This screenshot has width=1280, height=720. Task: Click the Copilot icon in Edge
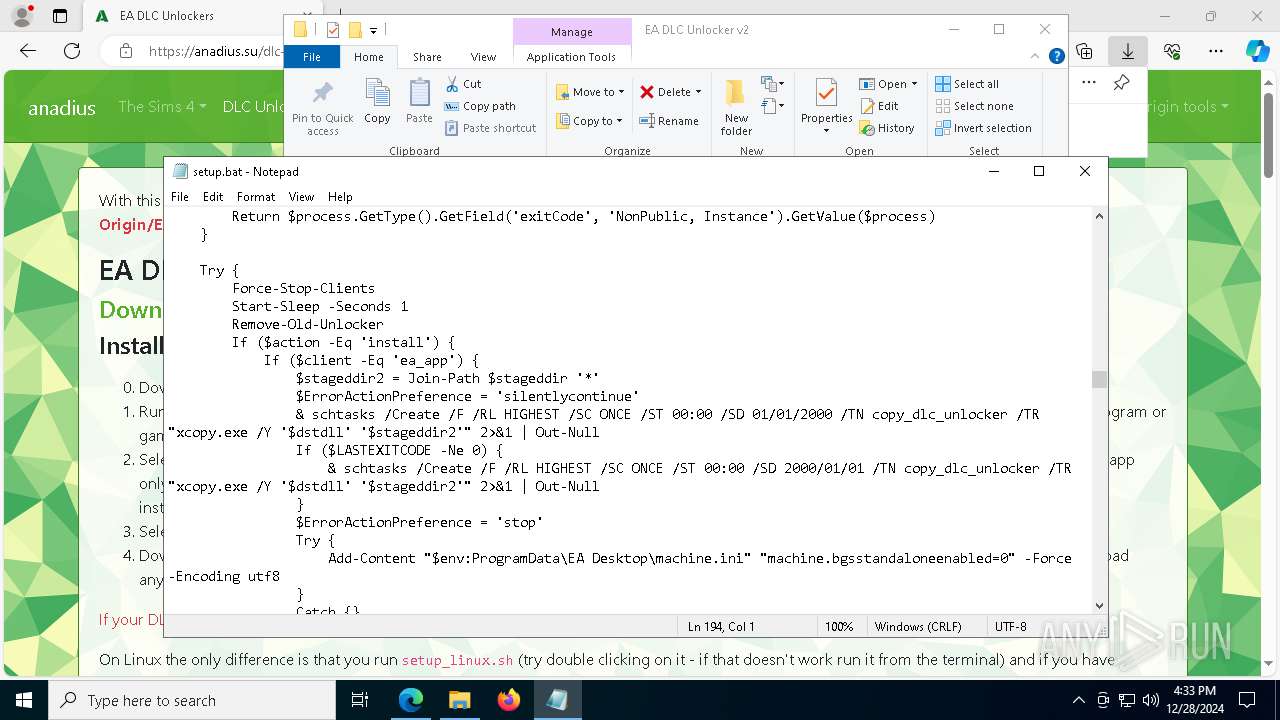[x=1257, y=51]
